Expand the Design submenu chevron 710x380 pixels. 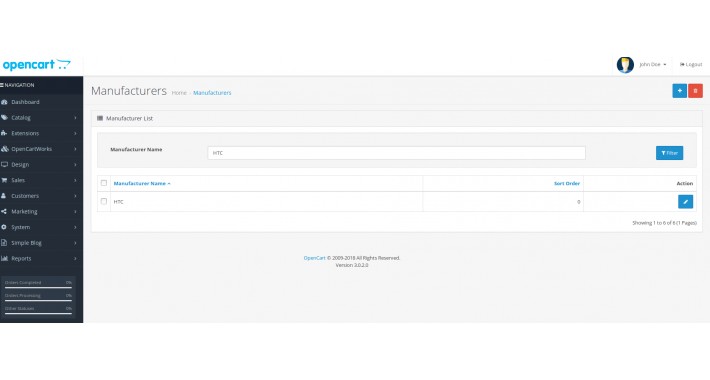tap(75, 165)
